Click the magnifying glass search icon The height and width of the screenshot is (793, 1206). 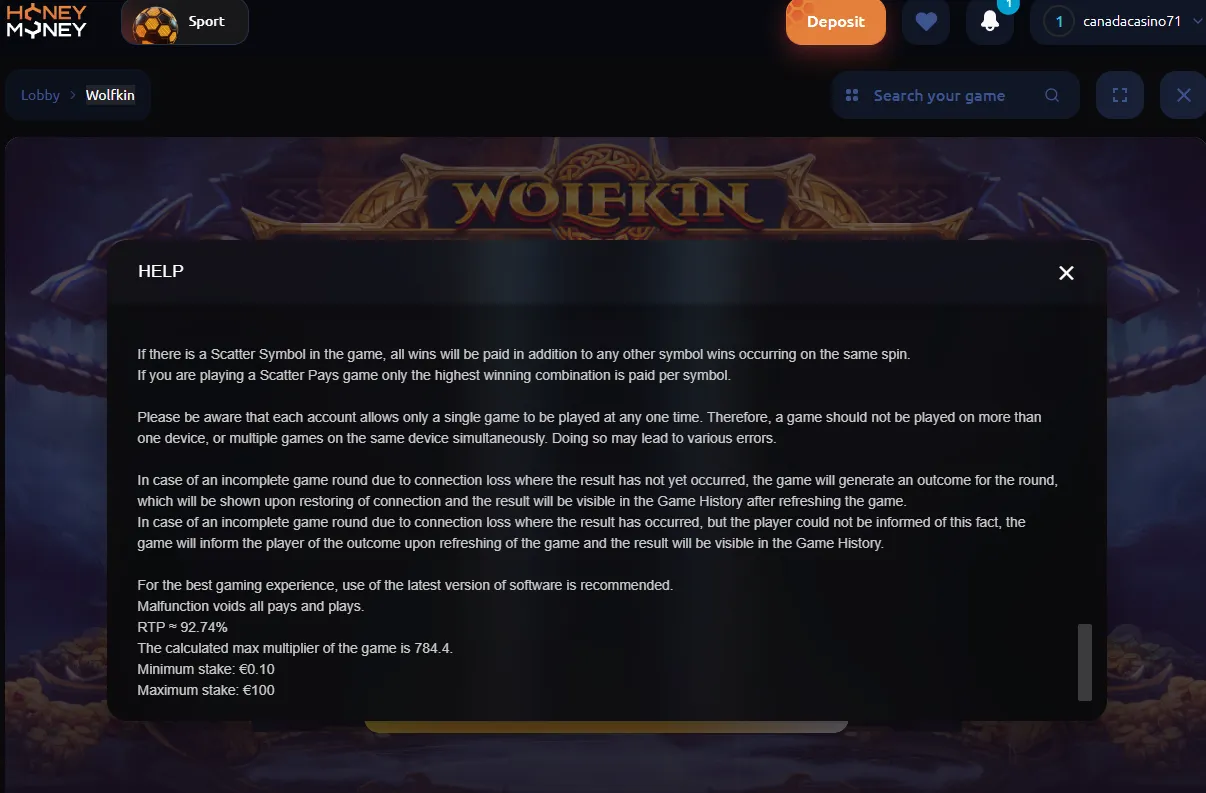pos(1052,95)
